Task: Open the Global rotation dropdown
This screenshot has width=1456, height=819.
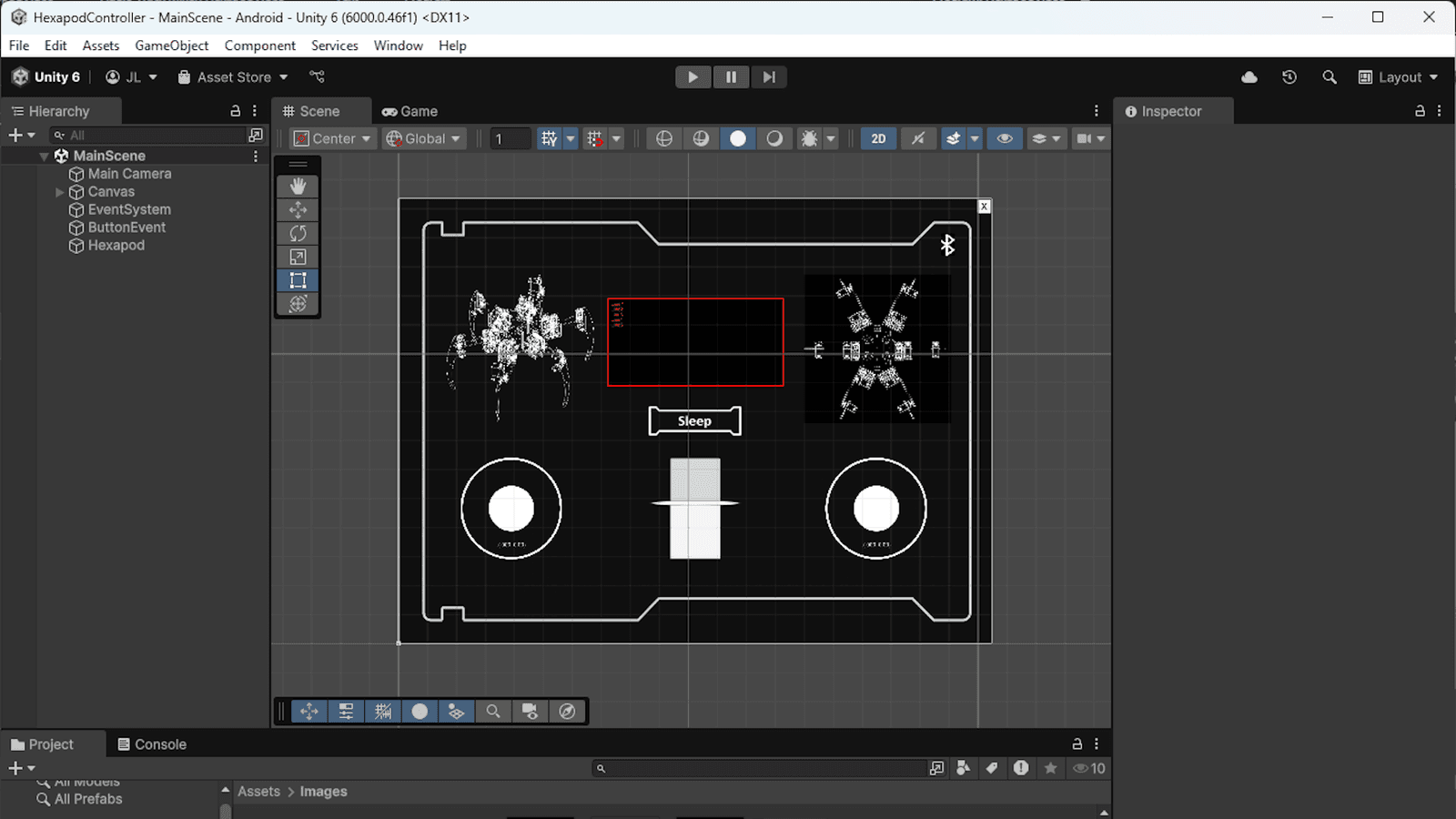Action: click(424, 138)
